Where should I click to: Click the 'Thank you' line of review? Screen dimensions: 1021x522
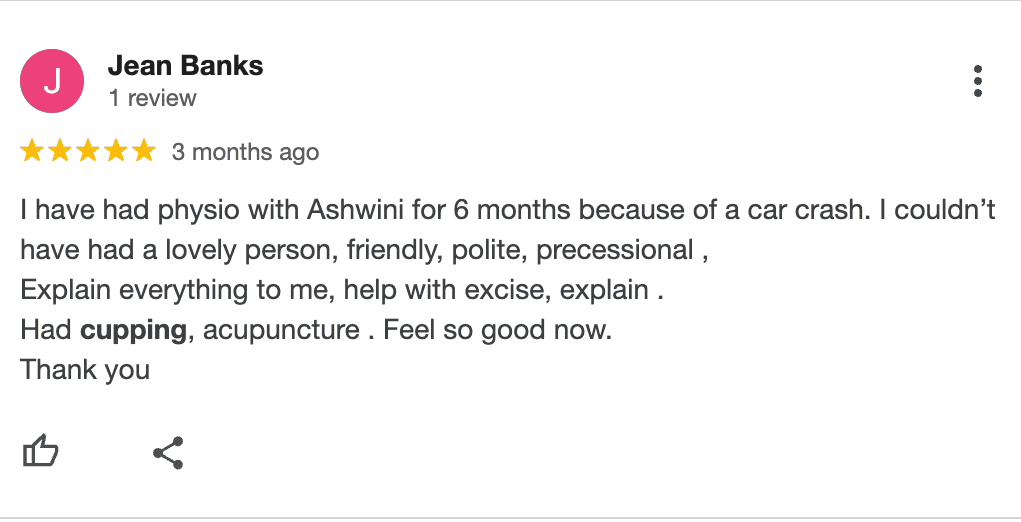pyautogui.click(x=85, y=369)
